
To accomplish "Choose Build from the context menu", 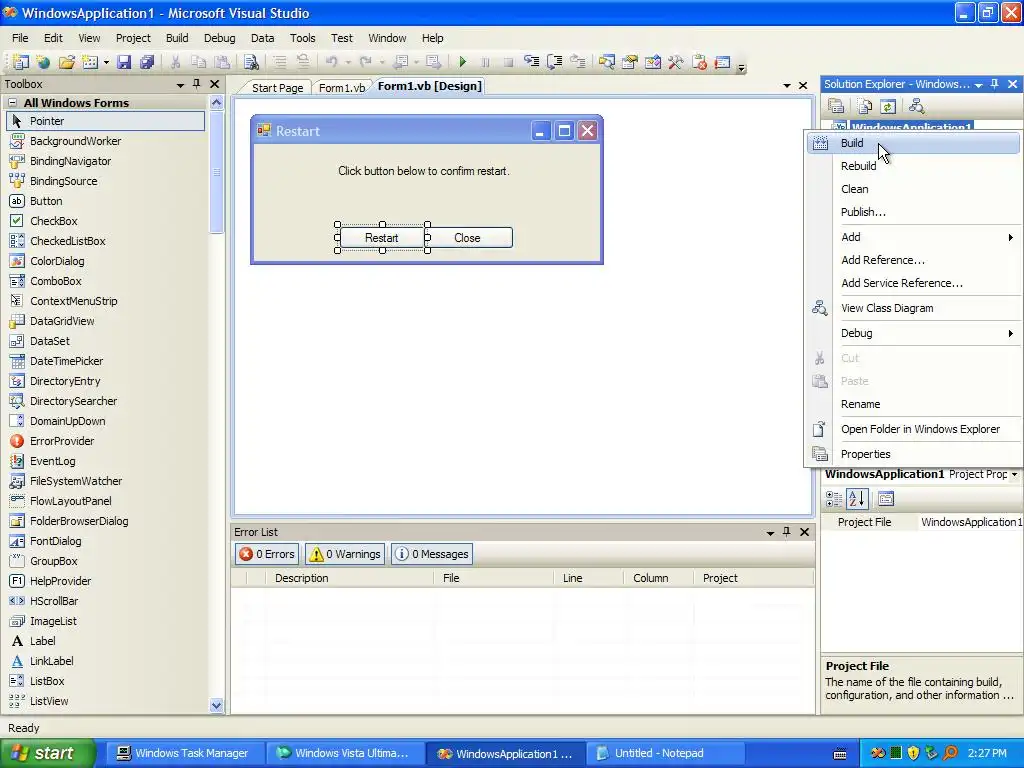I will [913, 143].
